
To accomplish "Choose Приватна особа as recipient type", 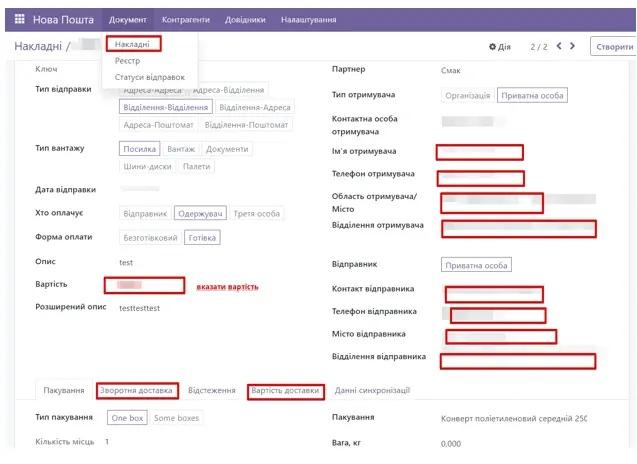I will (532, 95).
